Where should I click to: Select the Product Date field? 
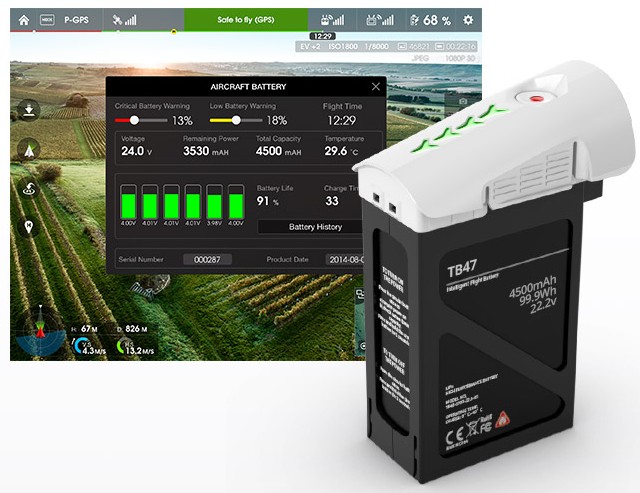(344, 259)
